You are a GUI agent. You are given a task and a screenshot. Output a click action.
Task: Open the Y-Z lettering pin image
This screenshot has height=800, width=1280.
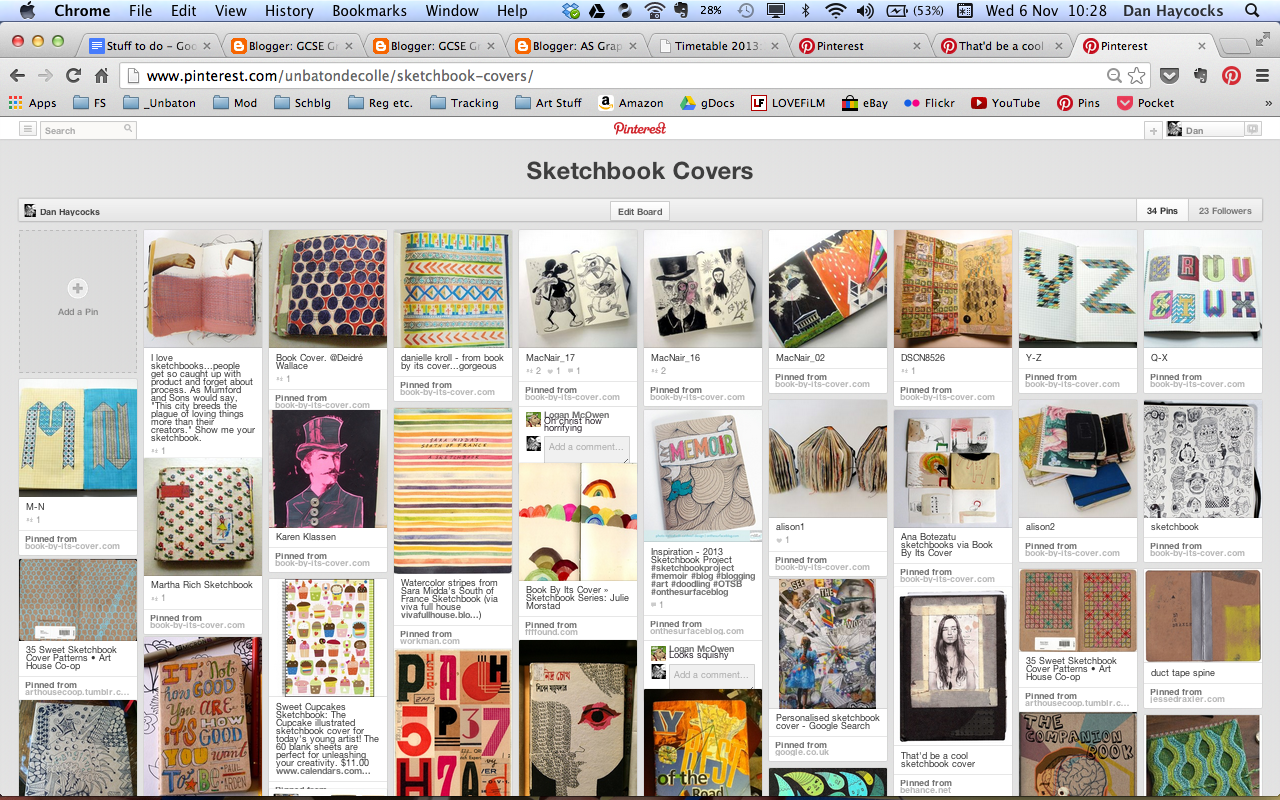pyautogui.click(x=1078, y=289)
